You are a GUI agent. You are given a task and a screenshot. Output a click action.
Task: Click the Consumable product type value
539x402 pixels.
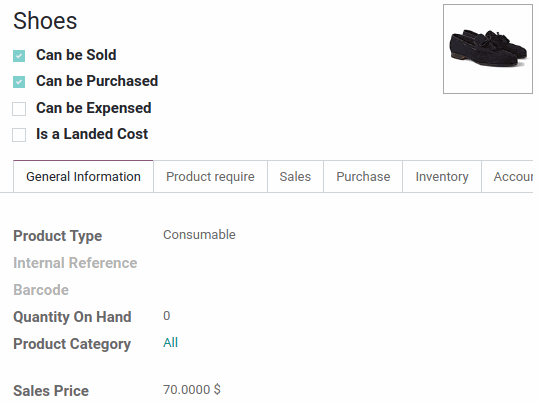tap(199, 235)
